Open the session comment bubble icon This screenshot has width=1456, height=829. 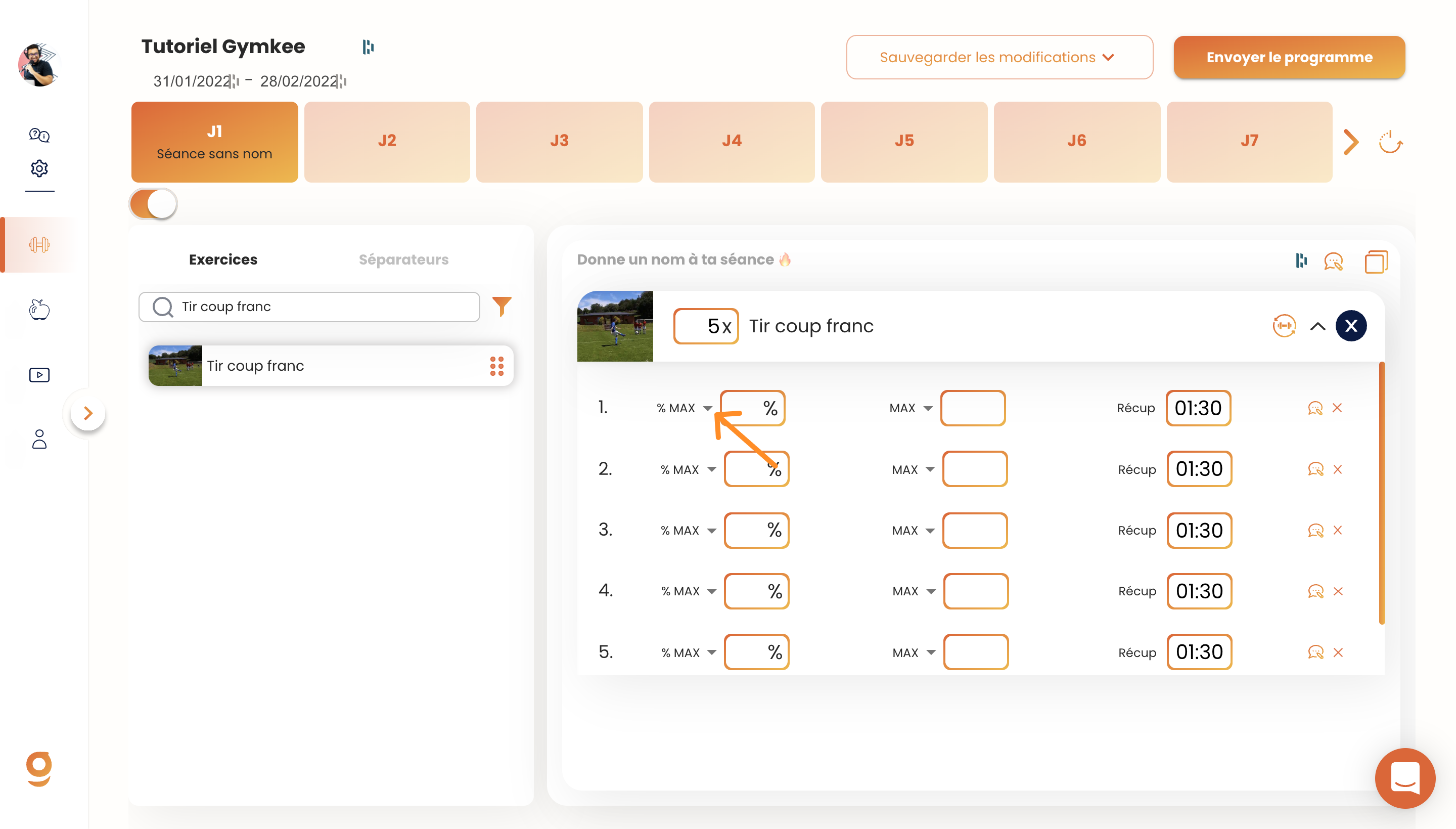(1333, 261)
